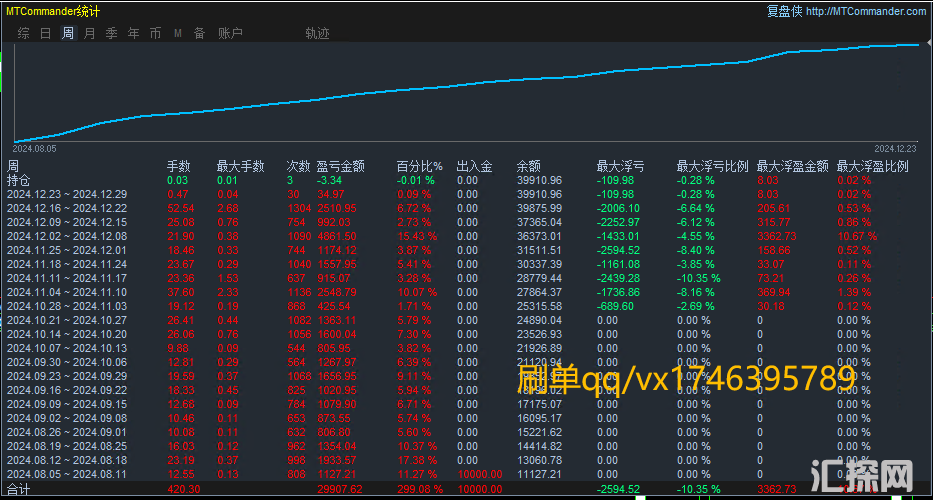Select the 年 yearly statistics tab
Viewport: 933px width, 500px height.
(x=134, y=33)
